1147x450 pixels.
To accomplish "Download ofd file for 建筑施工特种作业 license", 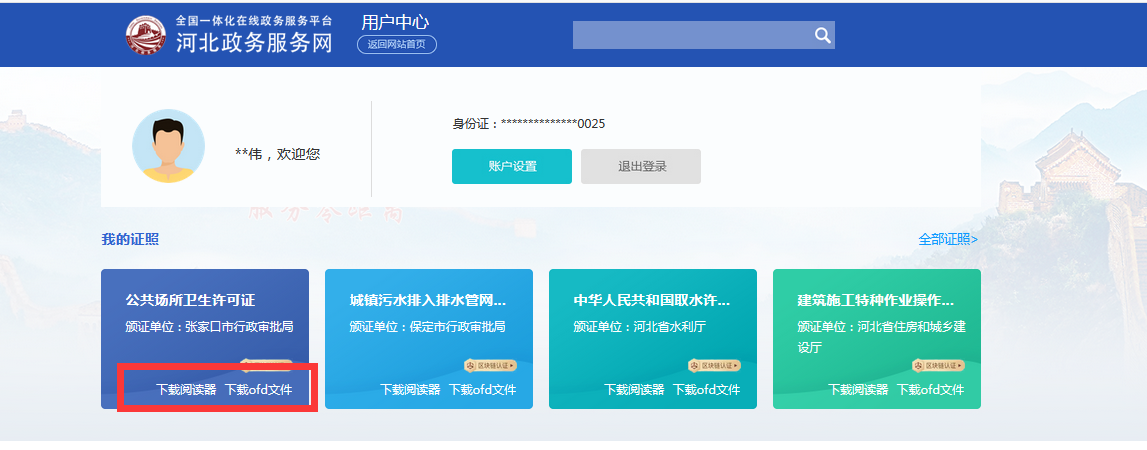I will tap(930, 389).
